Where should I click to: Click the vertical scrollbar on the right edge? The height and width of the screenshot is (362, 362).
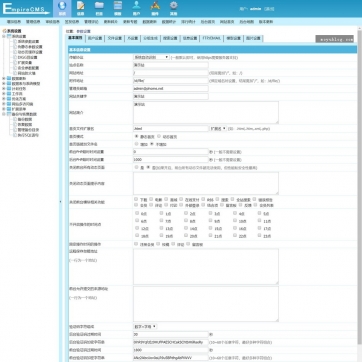359,193
